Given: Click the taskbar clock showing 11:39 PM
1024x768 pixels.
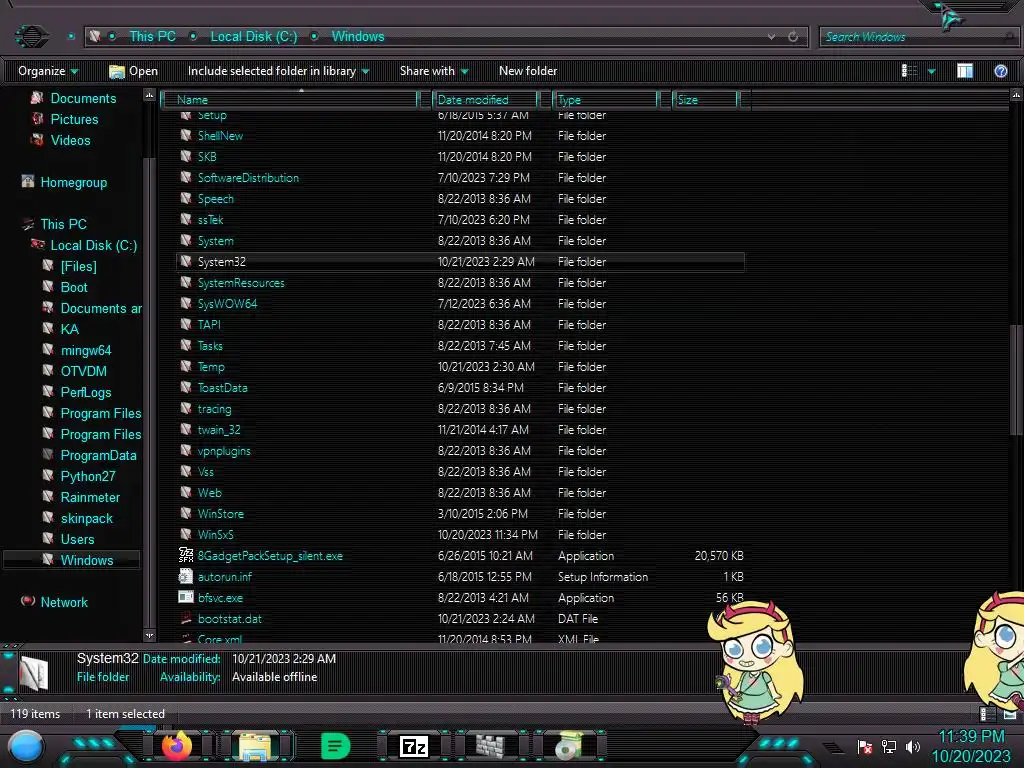Looking at the screenshot, I should click(971, 746).
